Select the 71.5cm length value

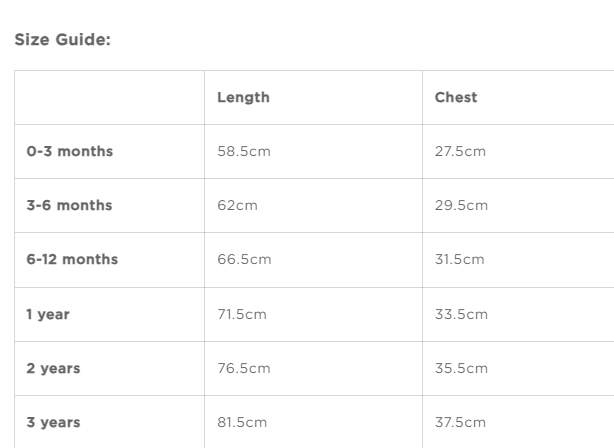(242, 314)
